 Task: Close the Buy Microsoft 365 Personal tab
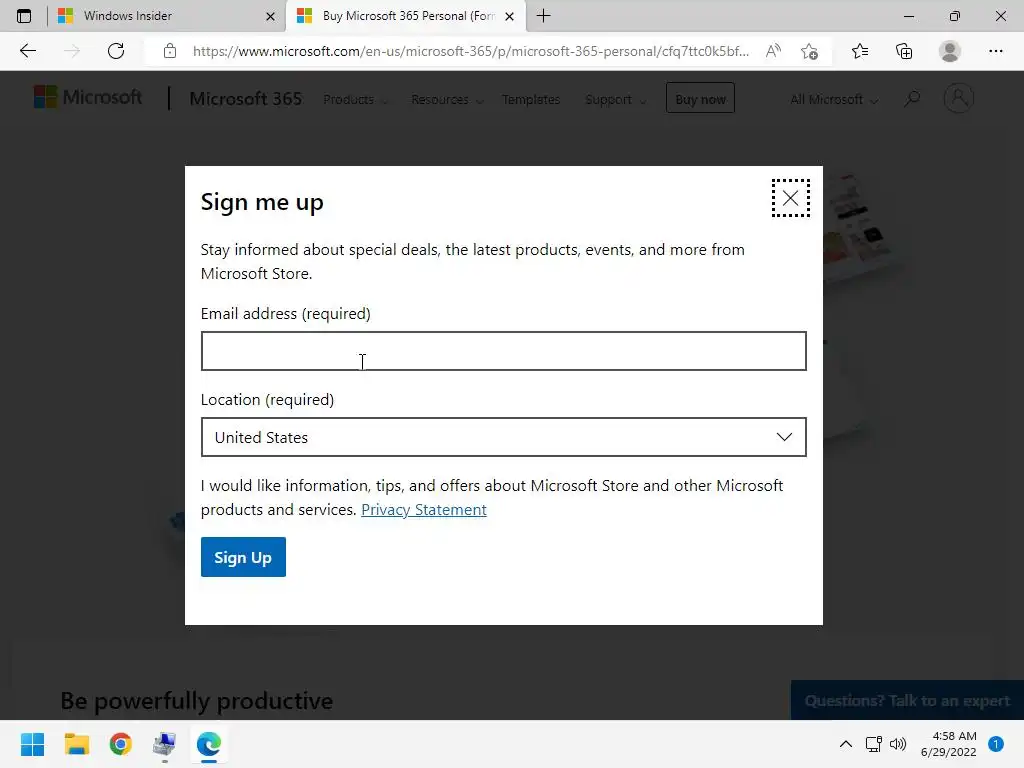[509, 16]
